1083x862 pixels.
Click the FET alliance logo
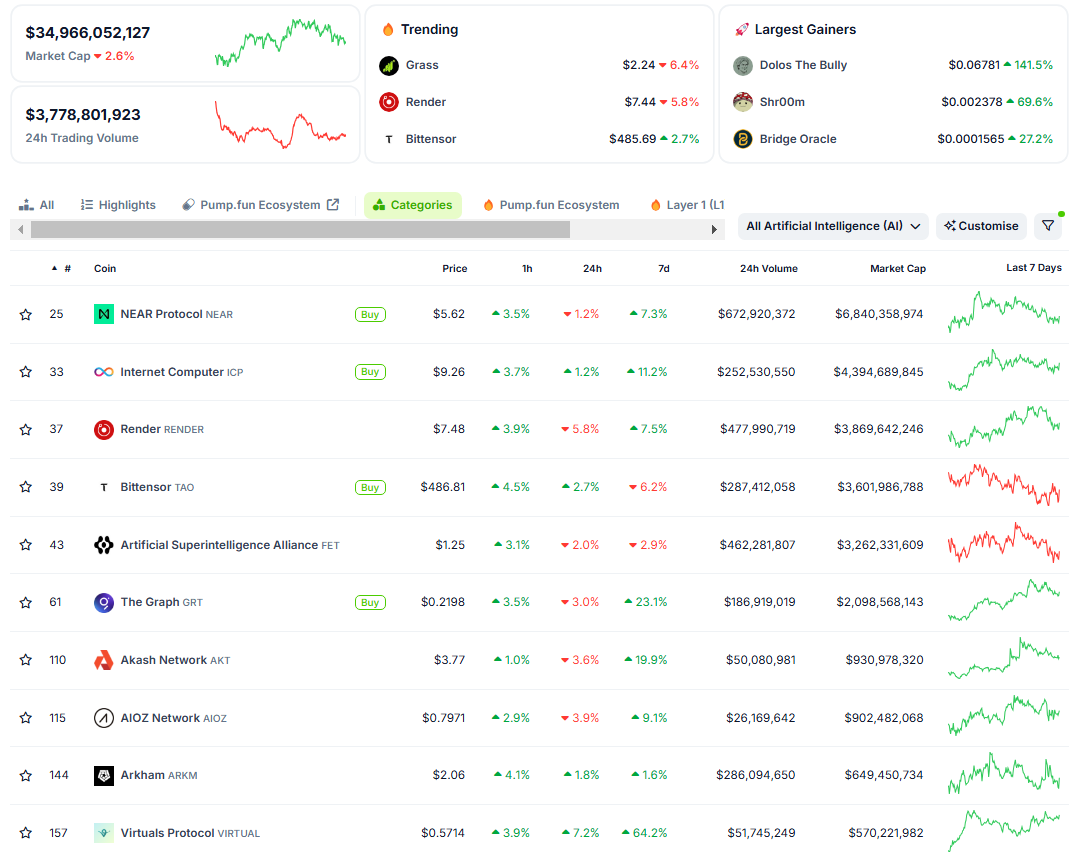104,545
